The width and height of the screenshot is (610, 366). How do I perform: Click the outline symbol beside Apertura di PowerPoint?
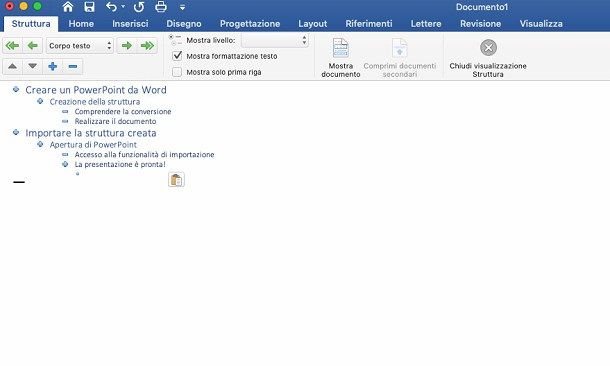click(40, 144)
